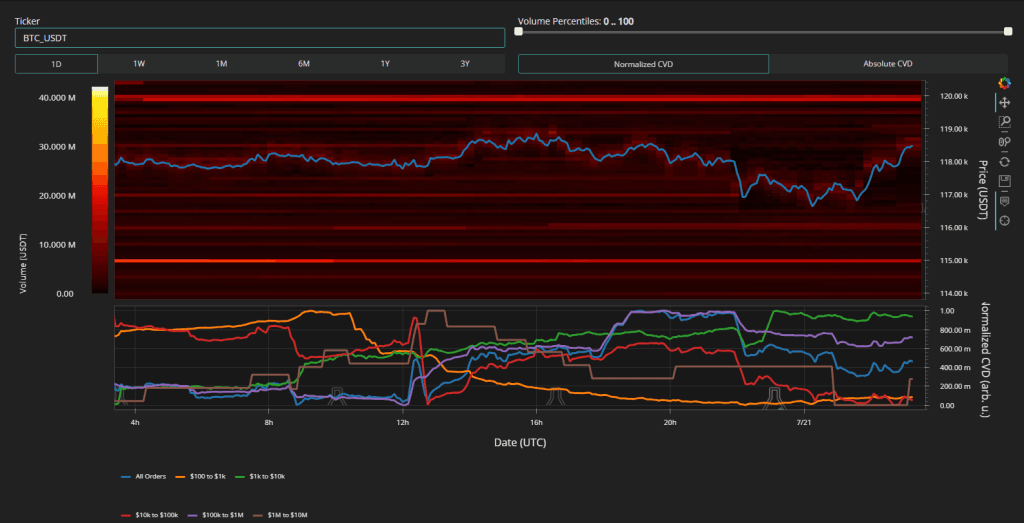Image resolution: width=1024 pixels, height=523 pixels.
Task: Toggle the Hover tooltip tool
Action: [1004, 201]
